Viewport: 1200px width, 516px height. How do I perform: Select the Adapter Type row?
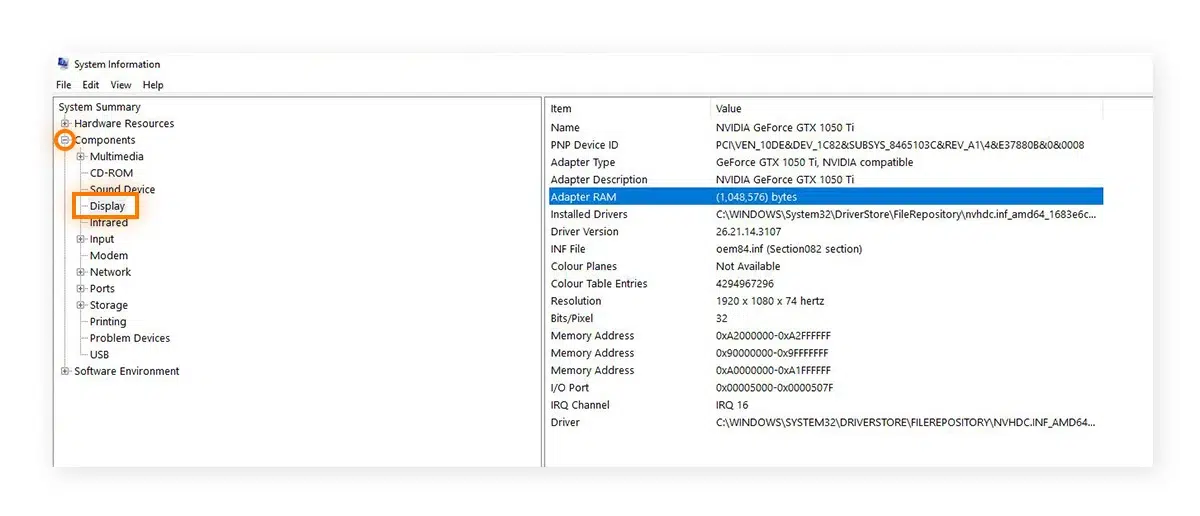point(826,162)
